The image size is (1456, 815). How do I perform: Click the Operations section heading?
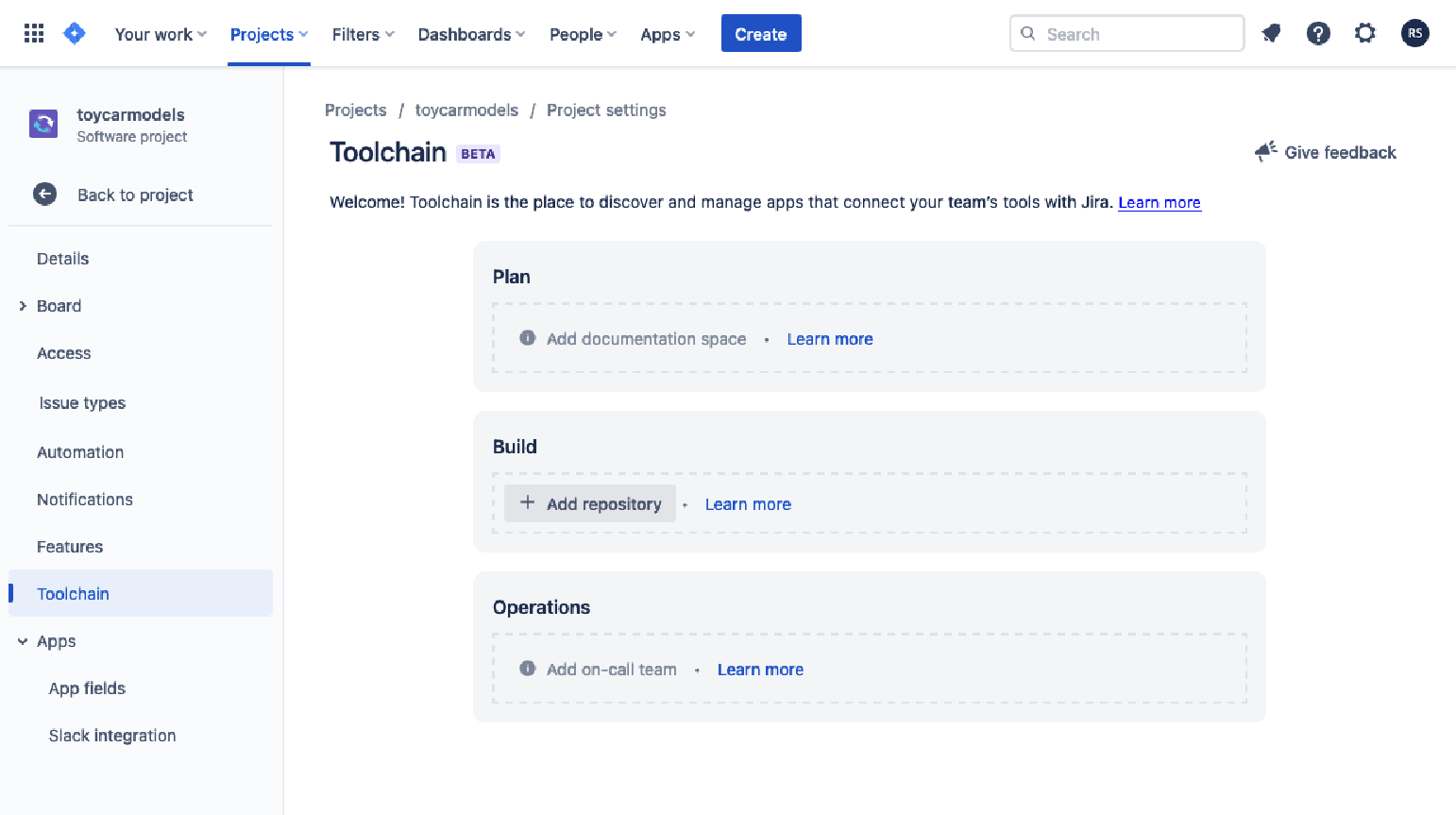coord(541,607)
